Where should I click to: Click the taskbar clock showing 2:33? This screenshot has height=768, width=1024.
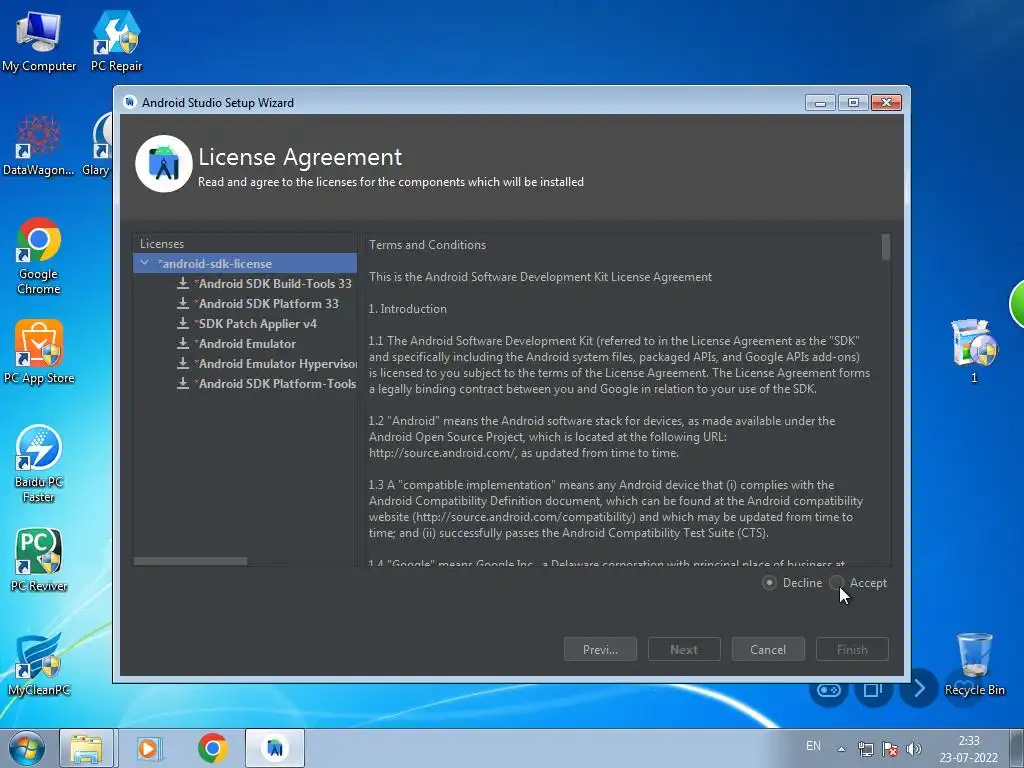coord(968,749)
